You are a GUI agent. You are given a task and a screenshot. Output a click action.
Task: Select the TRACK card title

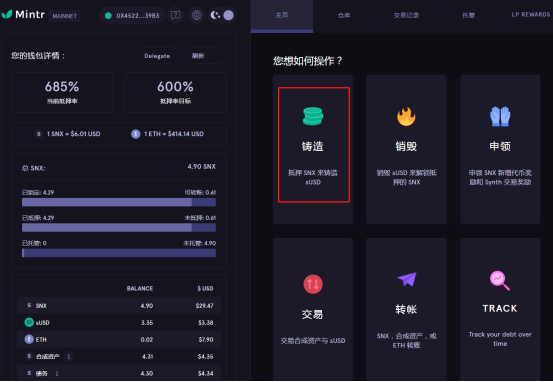[x=500, y=309]
